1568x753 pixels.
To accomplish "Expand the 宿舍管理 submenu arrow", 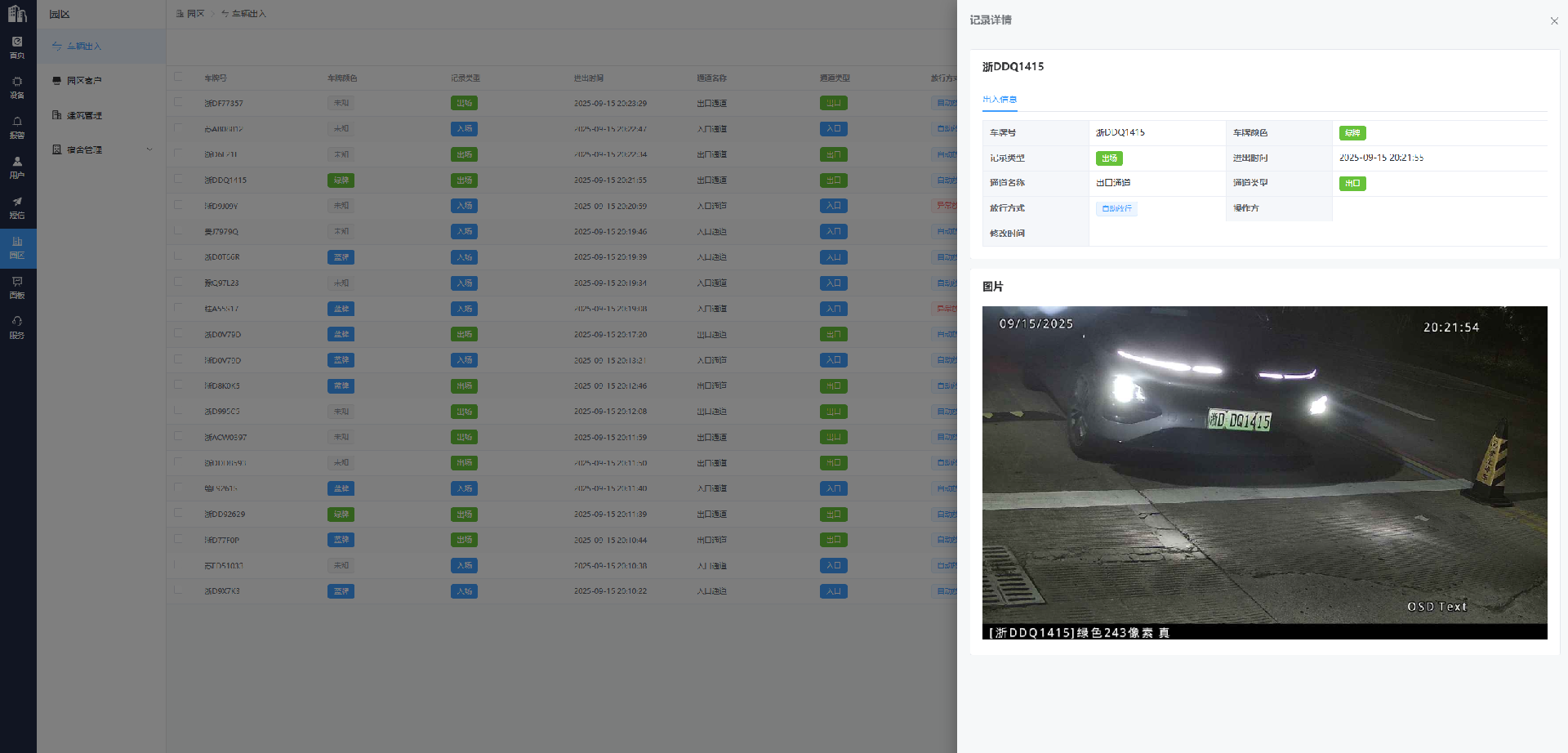I will pyautogui.click(x=149, y=149).
